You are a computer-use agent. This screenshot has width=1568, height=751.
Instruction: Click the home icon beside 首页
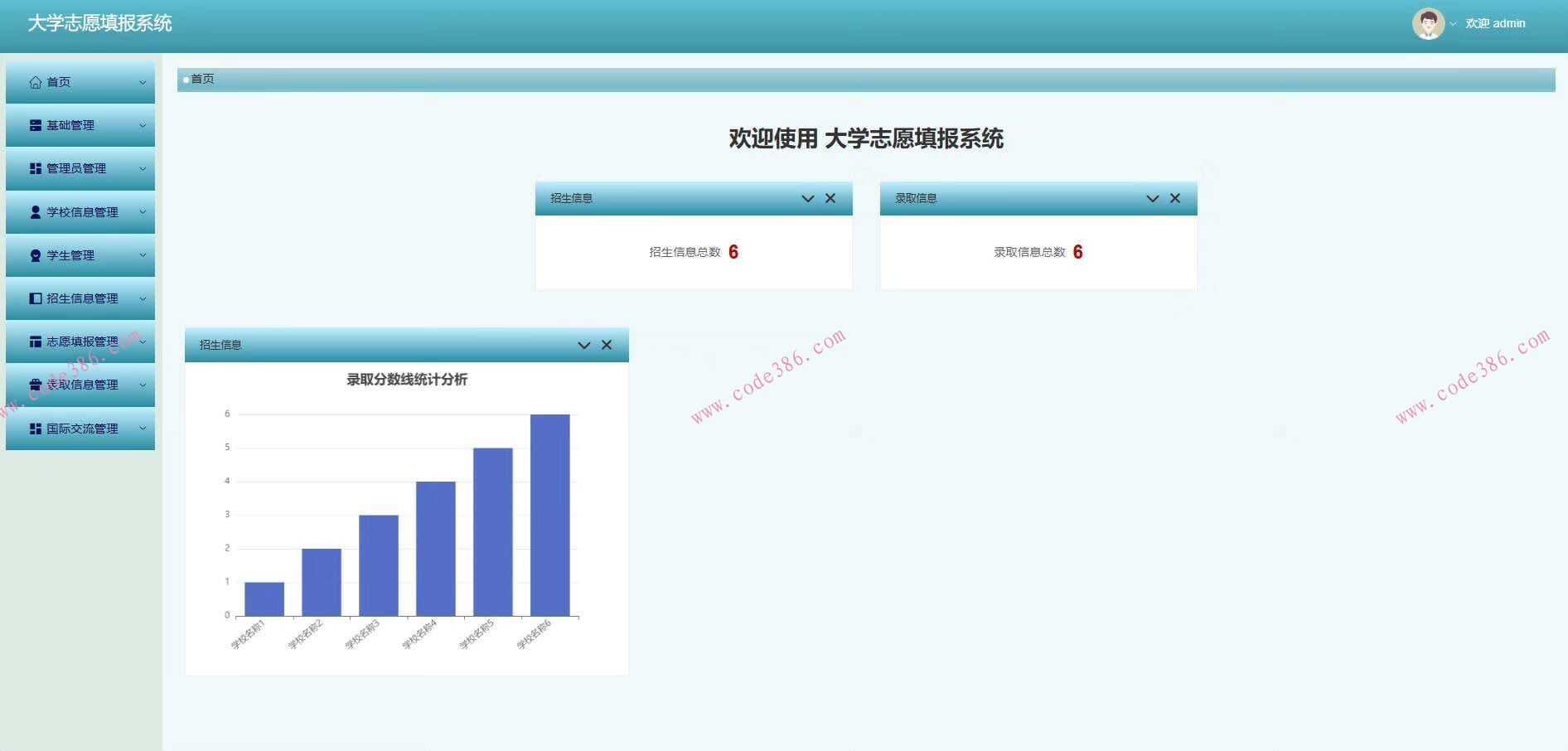tap(36, 82)
